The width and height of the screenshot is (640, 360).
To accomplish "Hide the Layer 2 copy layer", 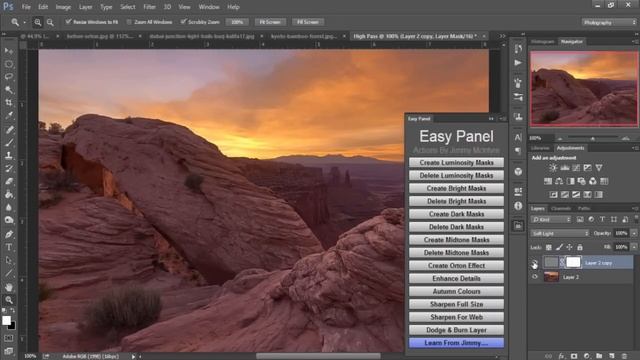I will click(535, 262).
